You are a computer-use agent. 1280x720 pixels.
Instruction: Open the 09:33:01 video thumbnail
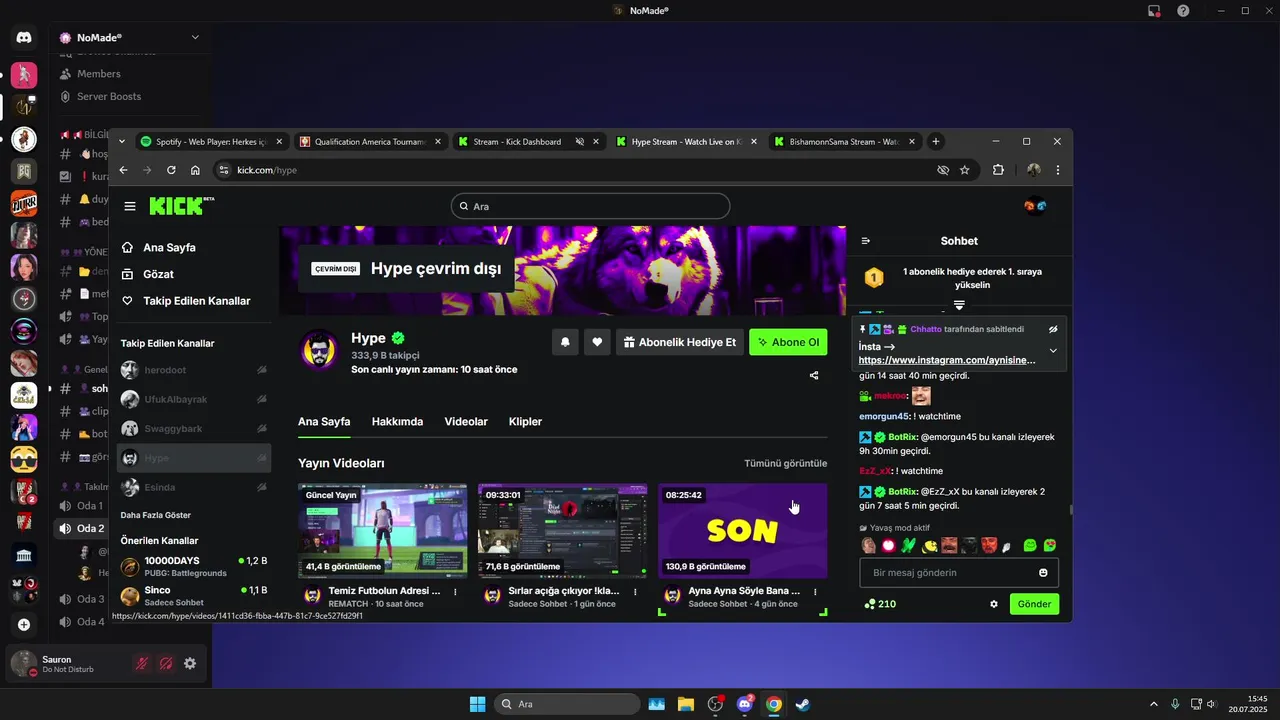(x=562, y=531)
